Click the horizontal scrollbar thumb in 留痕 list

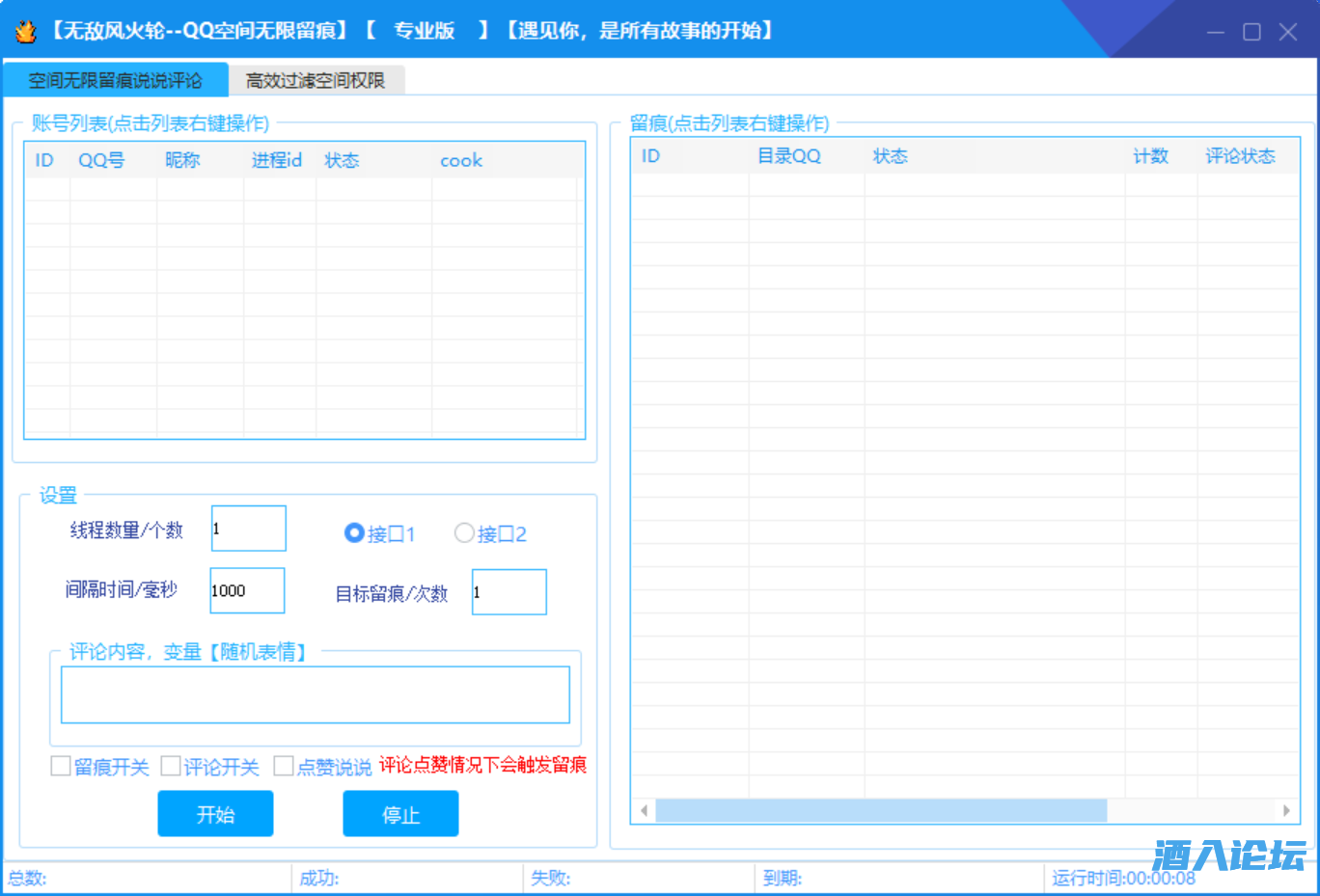coord(880,811)
